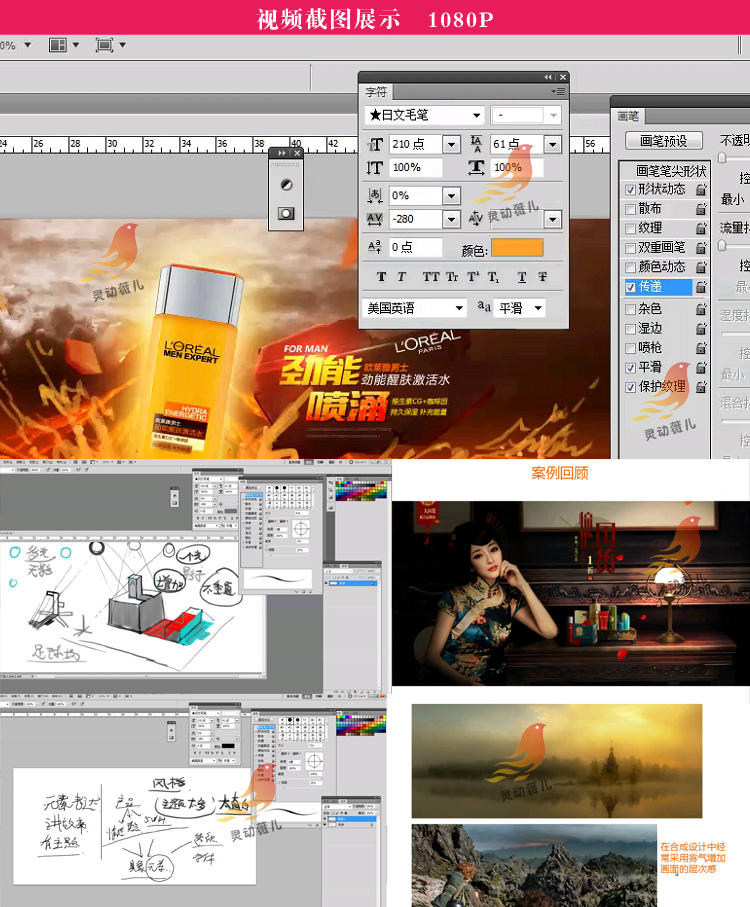Click baseline shift field 0 点
This screenshot has height=907, width=750.
click(416, 248)
